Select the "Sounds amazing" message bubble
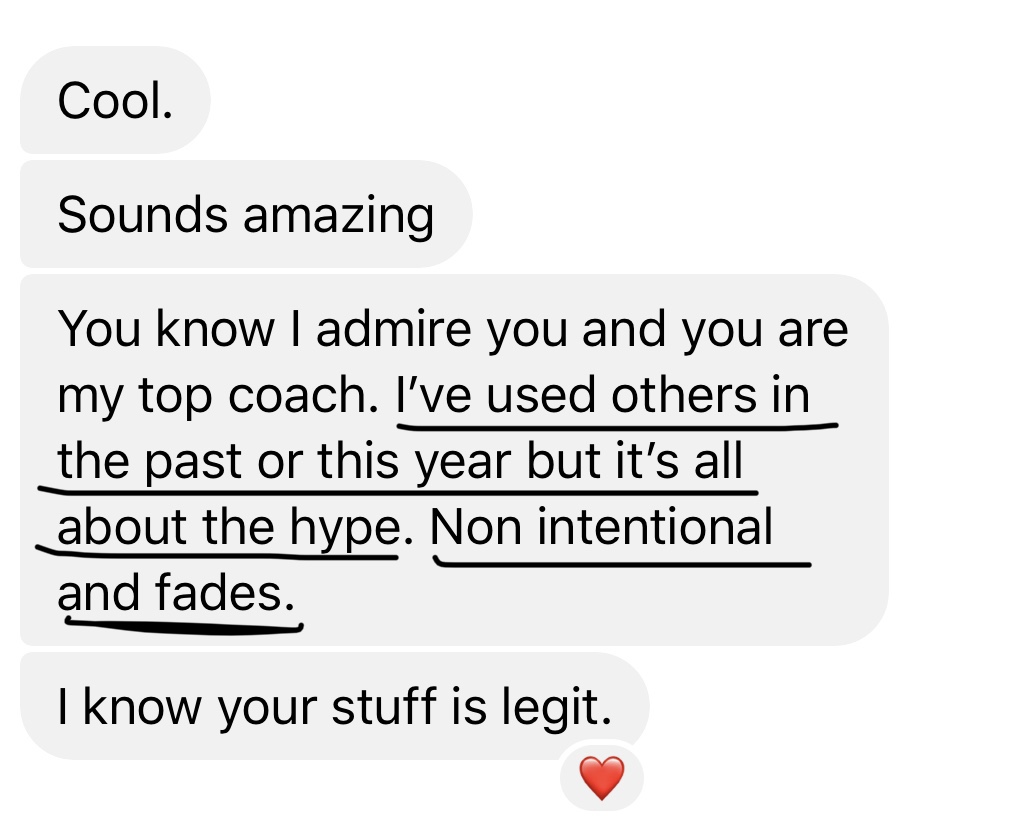Viewport: 1014px width, 827px height. (245, 215)
